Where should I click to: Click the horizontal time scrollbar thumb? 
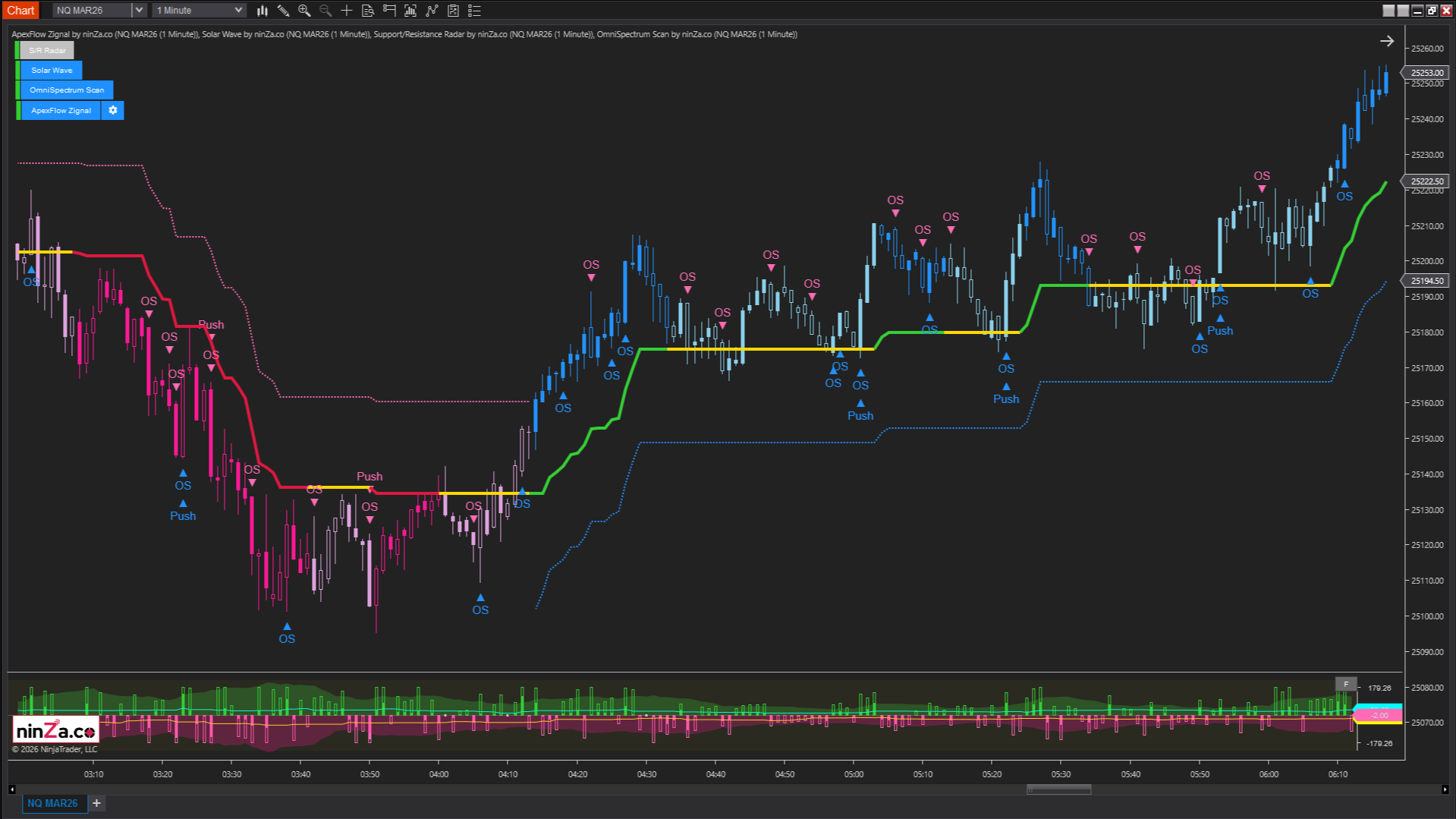tap(1058, 789)
